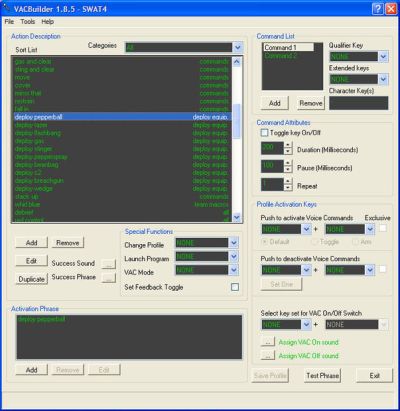Screen dimensions: 400x411
Task: Click the Assign VAC Off sound browse button
Action: tap(267, 356)
